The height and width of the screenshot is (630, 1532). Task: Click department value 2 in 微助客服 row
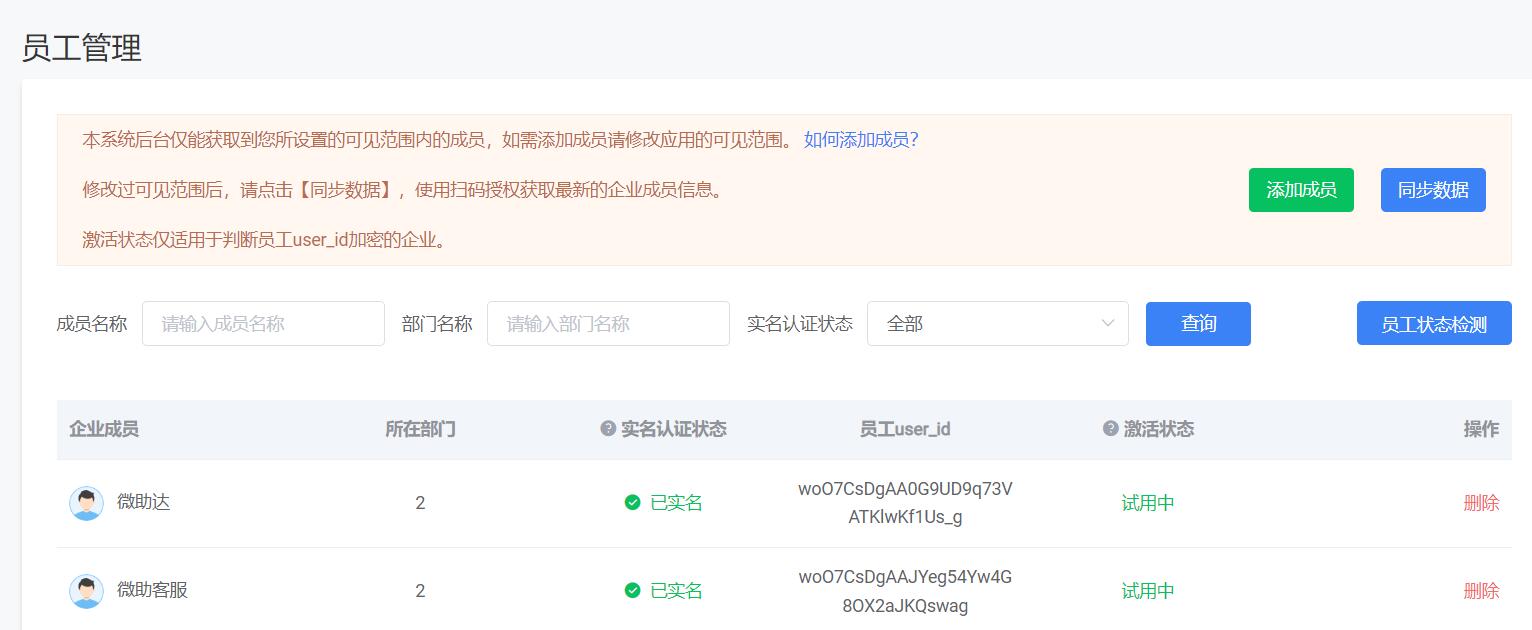pyautogui.click(x=420, y=591)
